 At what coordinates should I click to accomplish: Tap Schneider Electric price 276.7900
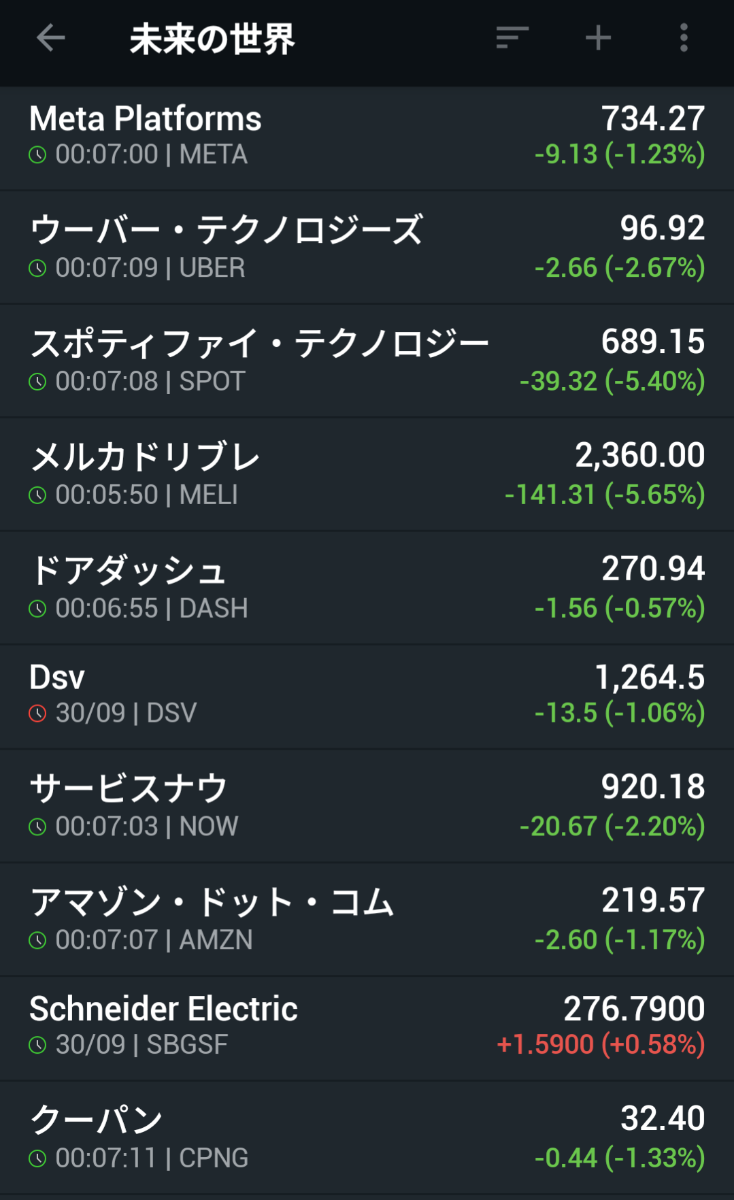point(634,1008)
